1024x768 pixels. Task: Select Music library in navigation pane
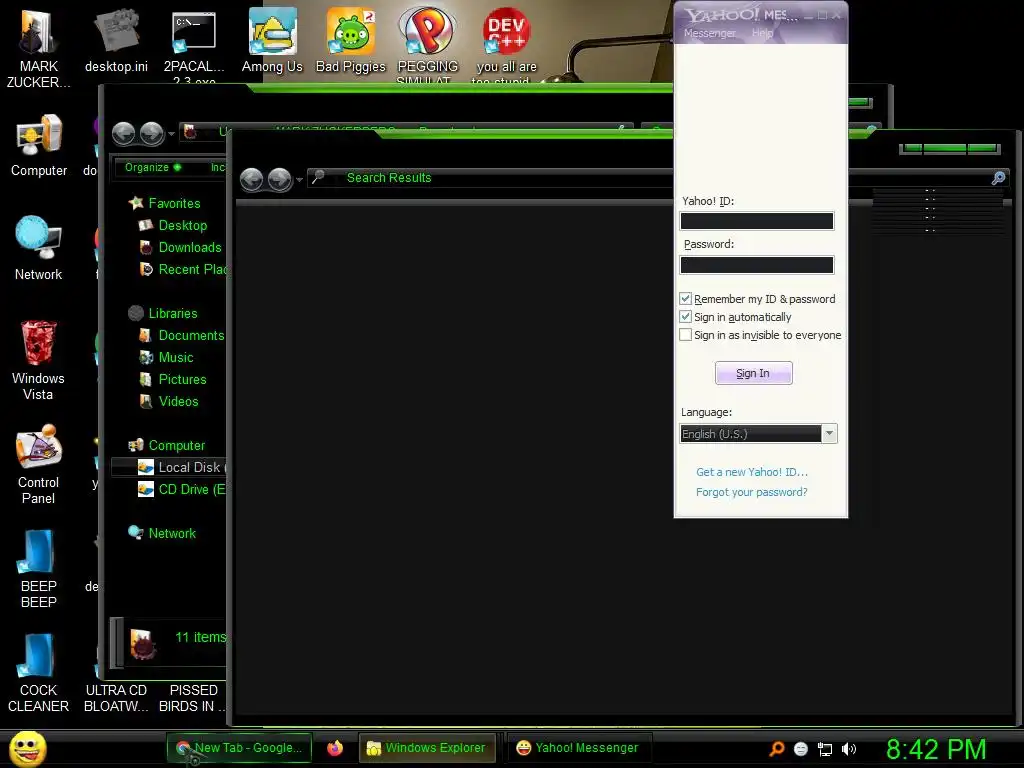[175, 358]
